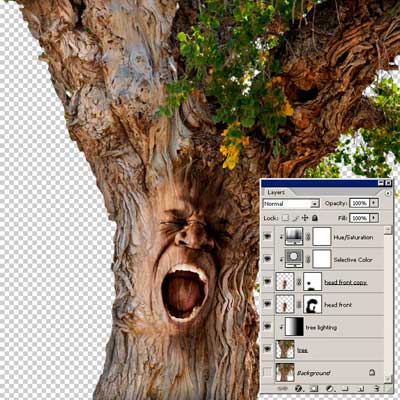Select the head front copy mask thumbnail
The height and width of the screenshot is (400, 400).
coord(313,281)
